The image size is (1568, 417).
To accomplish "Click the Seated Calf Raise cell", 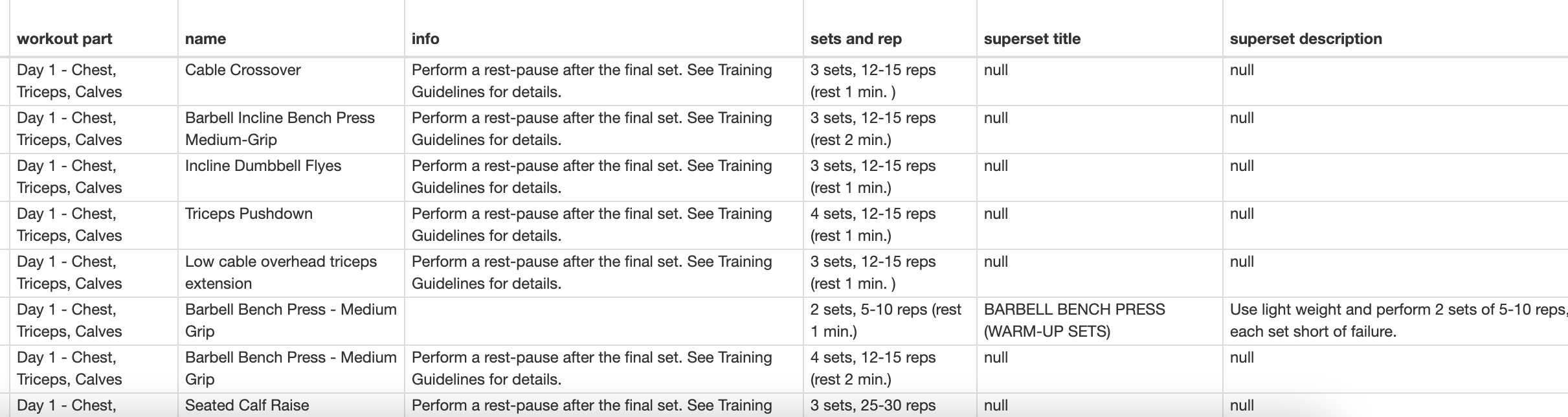I will tap(247, 405).
